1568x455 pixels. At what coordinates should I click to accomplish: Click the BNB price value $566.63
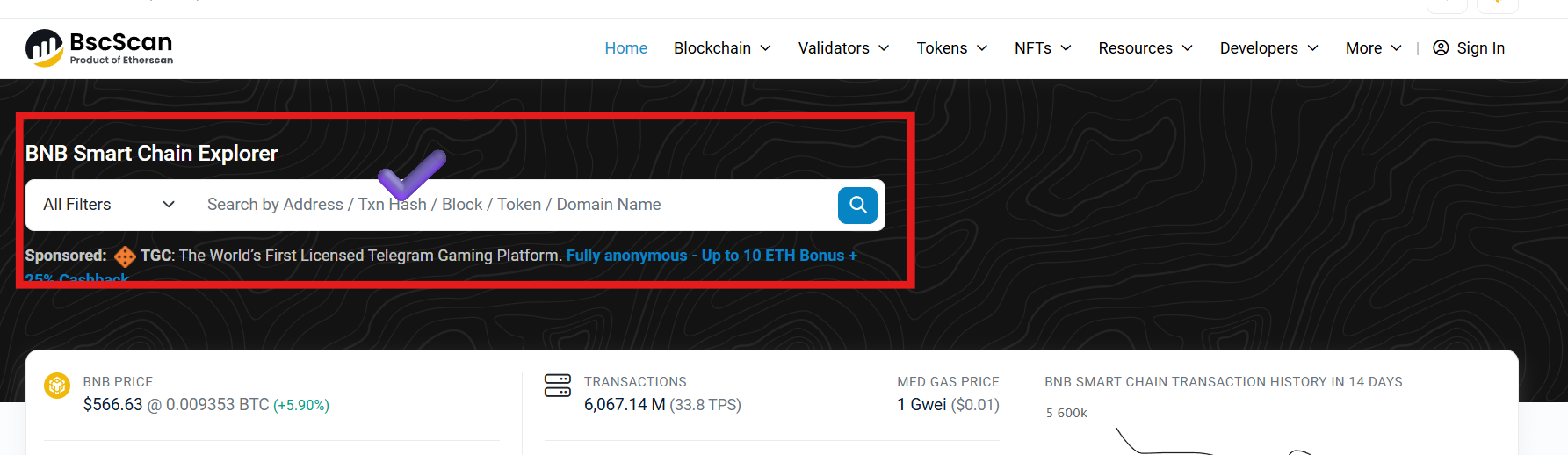pos(112,405)
